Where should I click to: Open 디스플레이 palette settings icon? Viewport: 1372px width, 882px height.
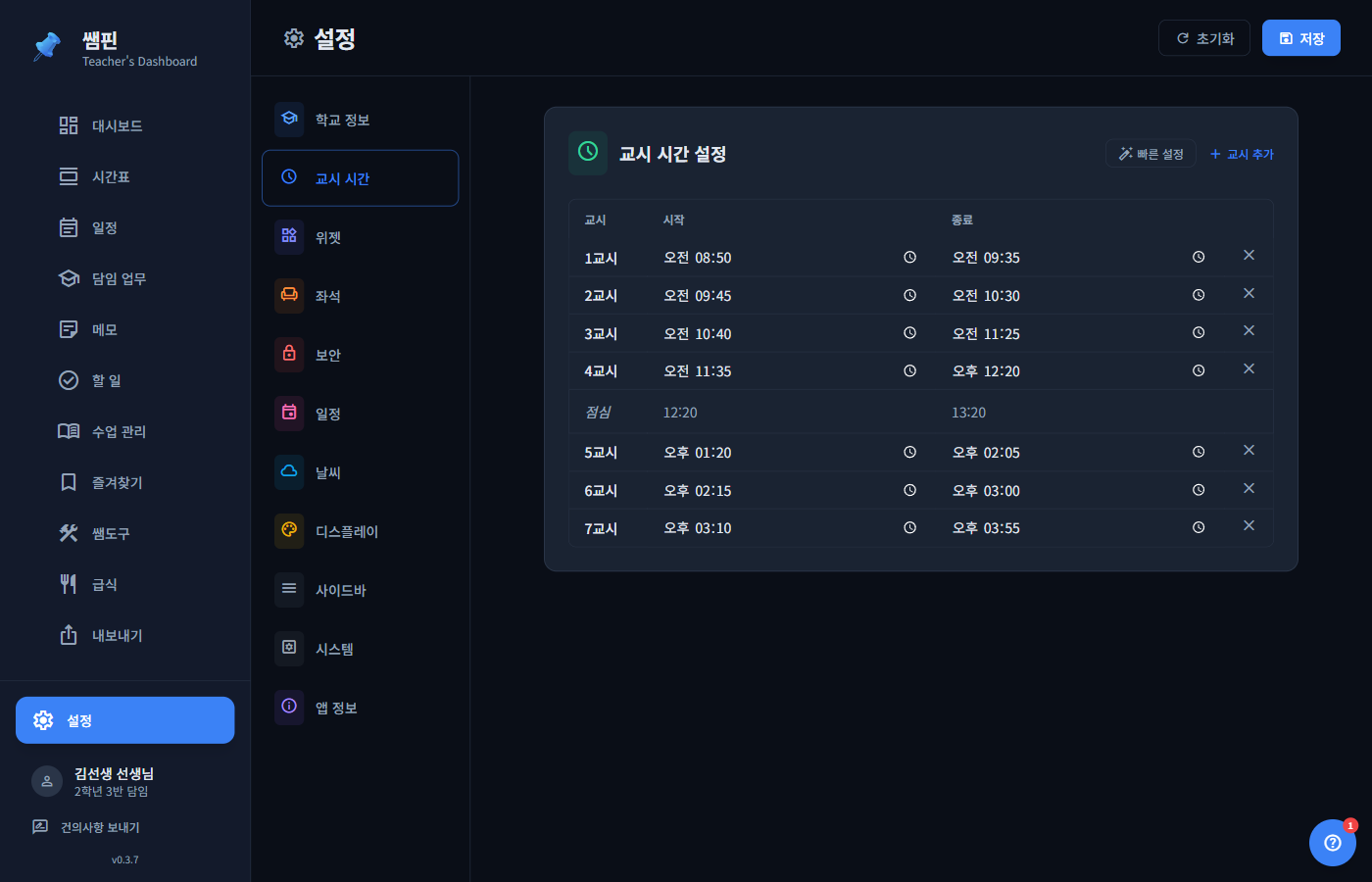[288, 530]
